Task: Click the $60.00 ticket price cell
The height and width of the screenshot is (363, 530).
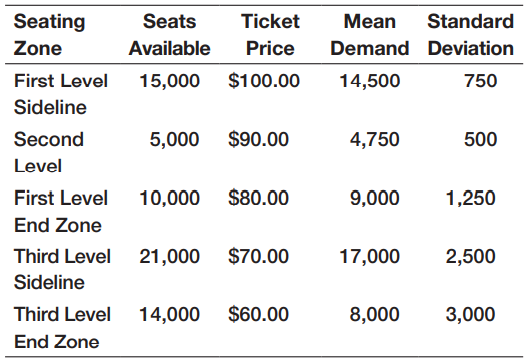Action: [258, 314]
